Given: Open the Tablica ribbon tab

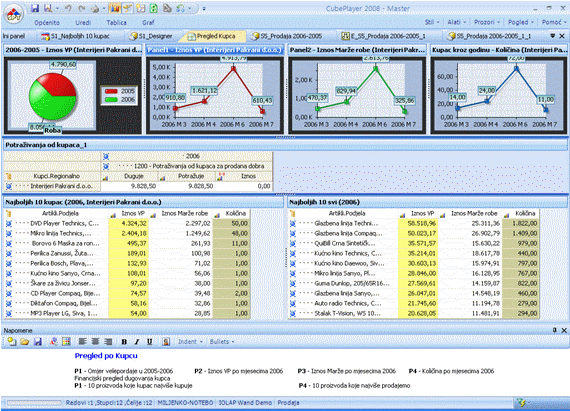Looking at the screenshot, I should 116,23.
